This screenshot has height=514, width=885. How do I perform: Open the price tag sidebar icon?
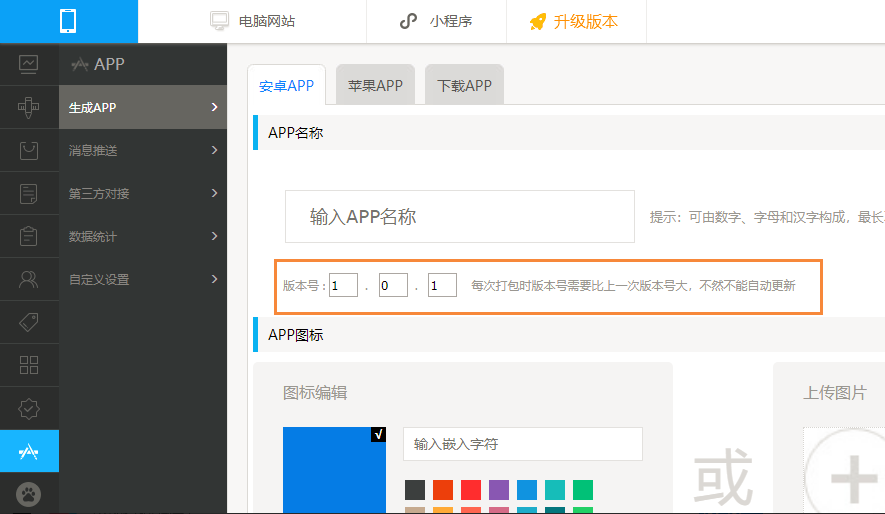pyautogui.click(x=29, y=322)
